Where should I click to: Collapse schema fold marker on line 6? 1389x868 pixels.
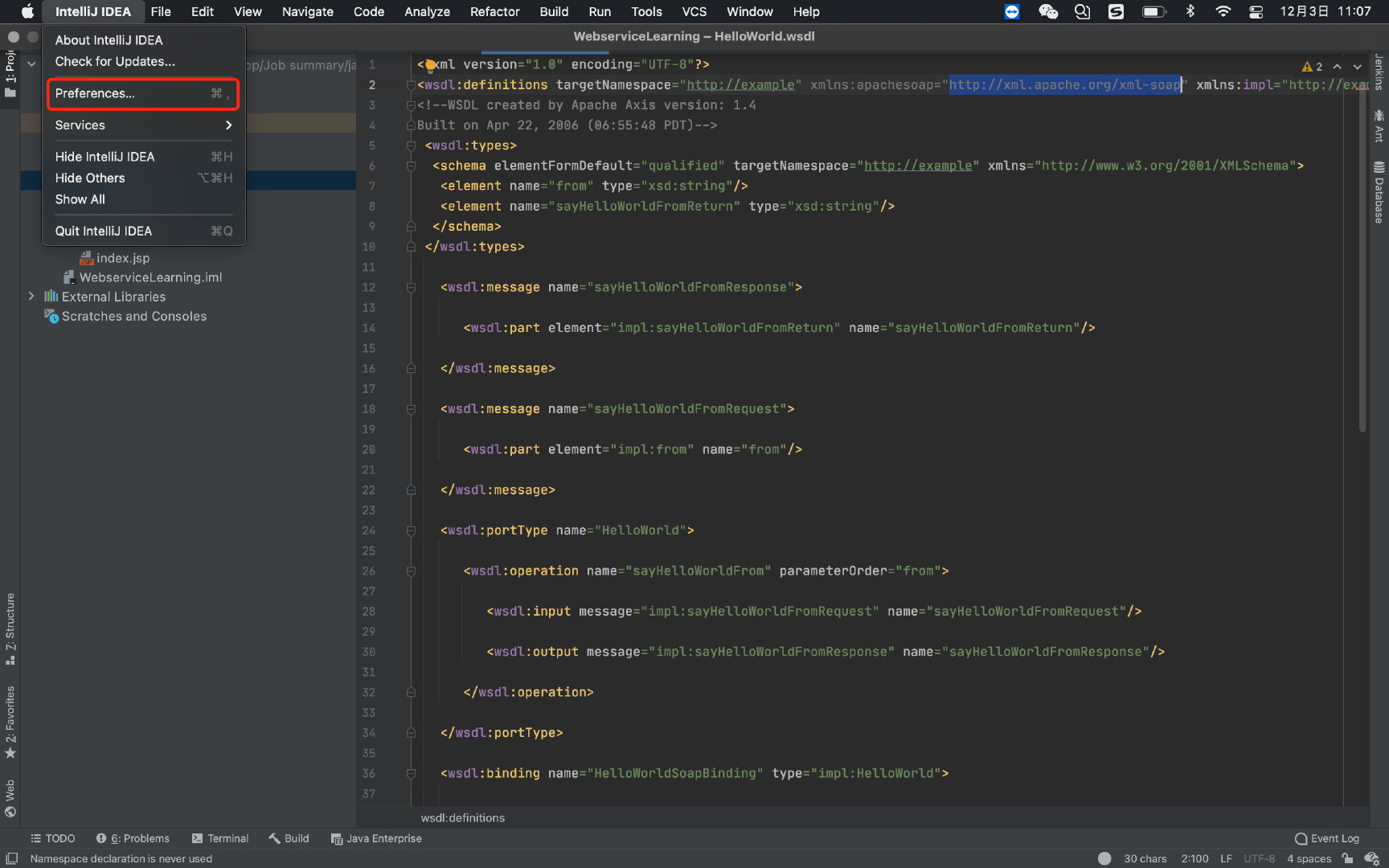[411, 166]
